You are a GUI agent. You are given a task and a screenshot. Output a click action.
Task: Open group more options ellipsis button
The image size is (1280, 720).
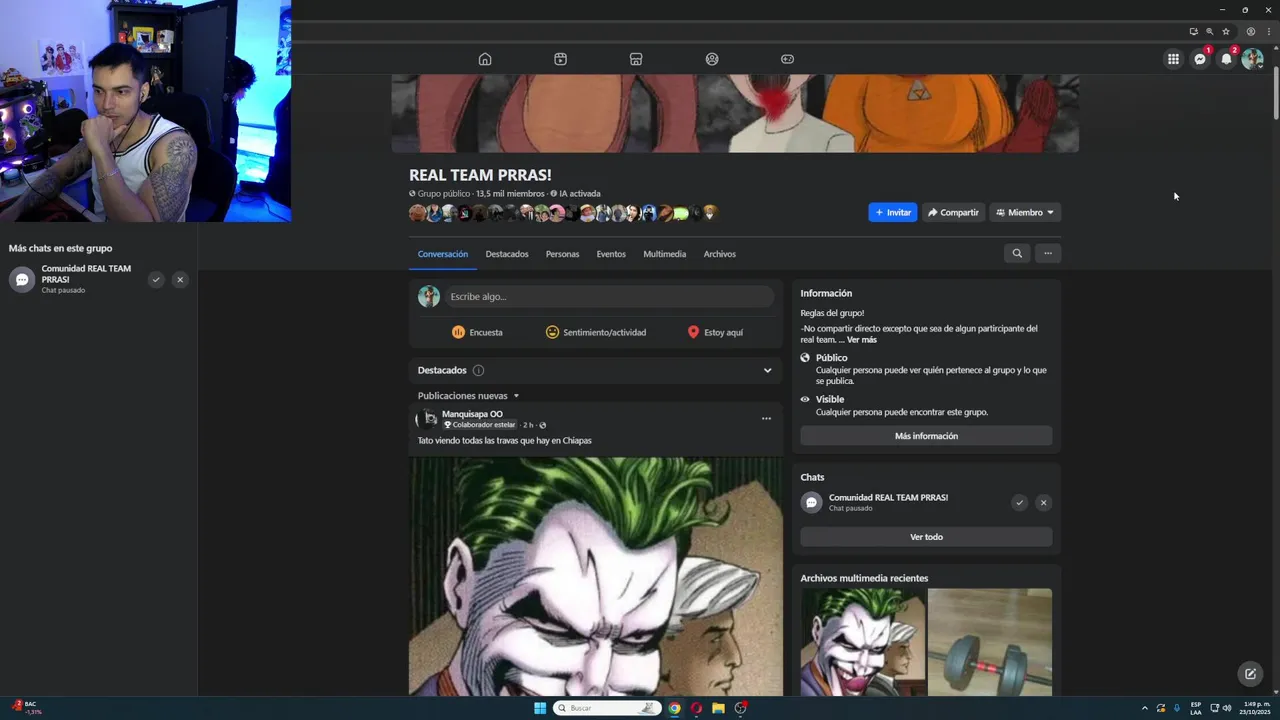[x=1047, y=254]
